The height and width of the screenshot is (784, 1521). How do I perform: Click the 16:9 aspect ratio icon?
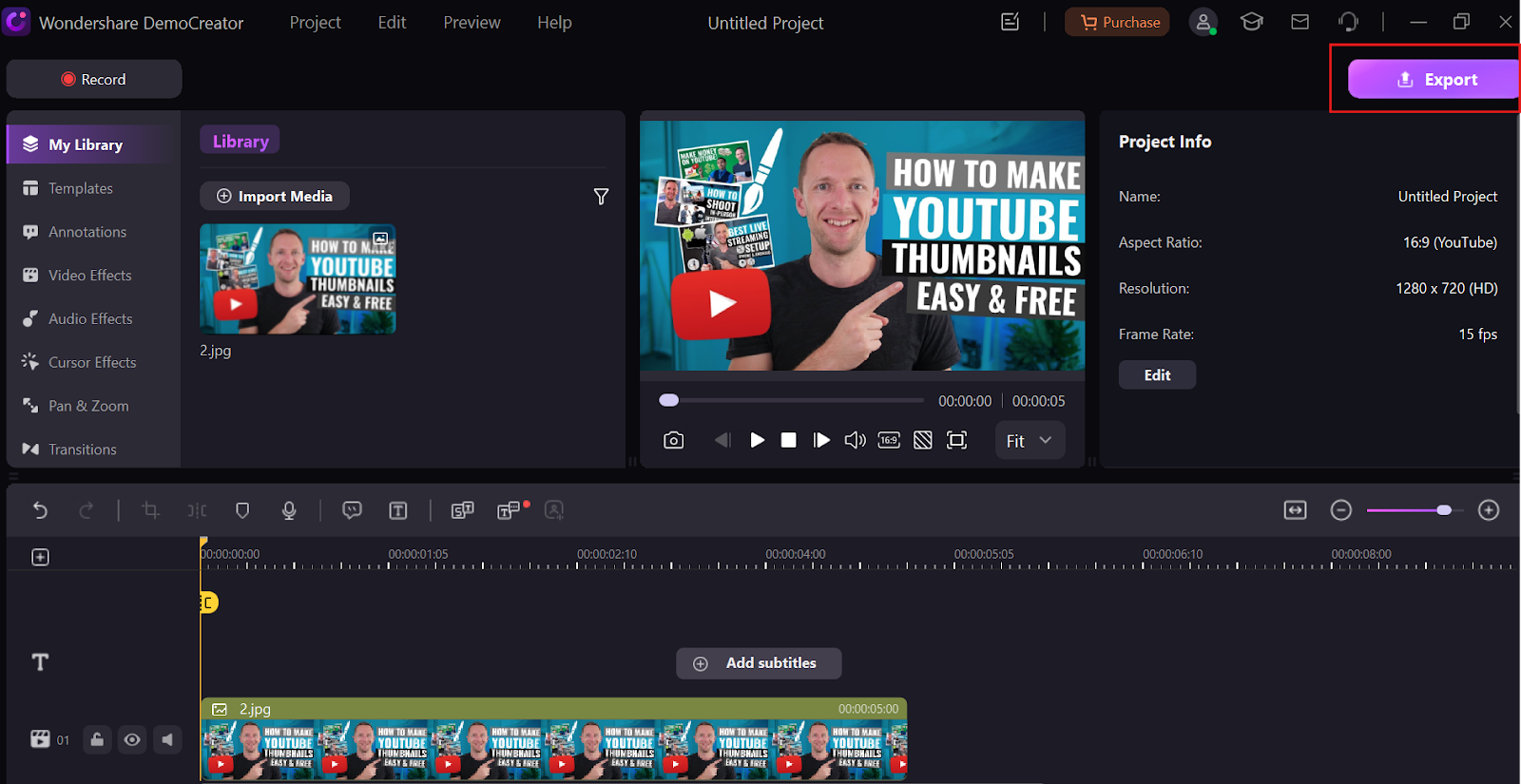889,440
